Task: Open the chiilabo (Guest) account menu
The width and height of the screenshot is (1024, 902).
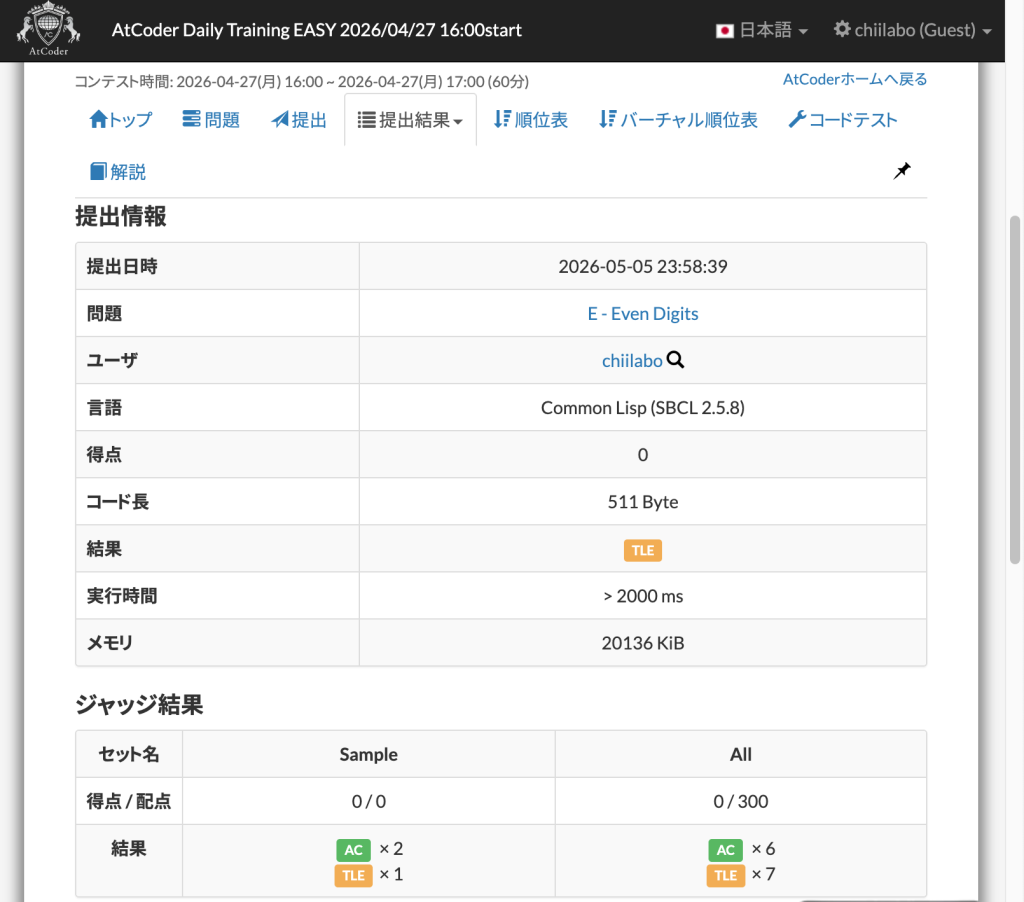Action: click(912, 30)
